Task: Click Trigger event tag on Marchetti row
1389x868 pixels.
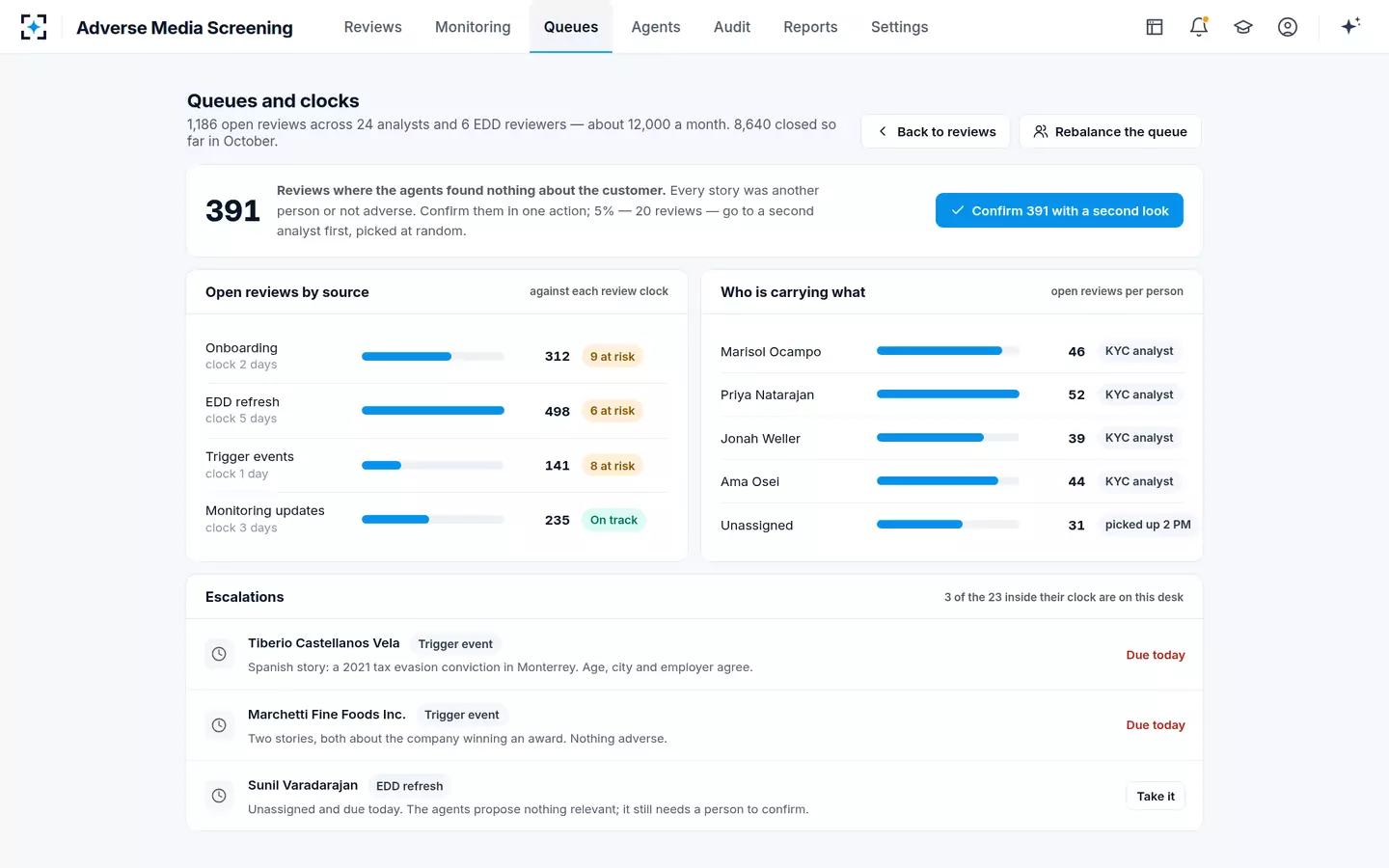Action: click(x=462, y=715)
